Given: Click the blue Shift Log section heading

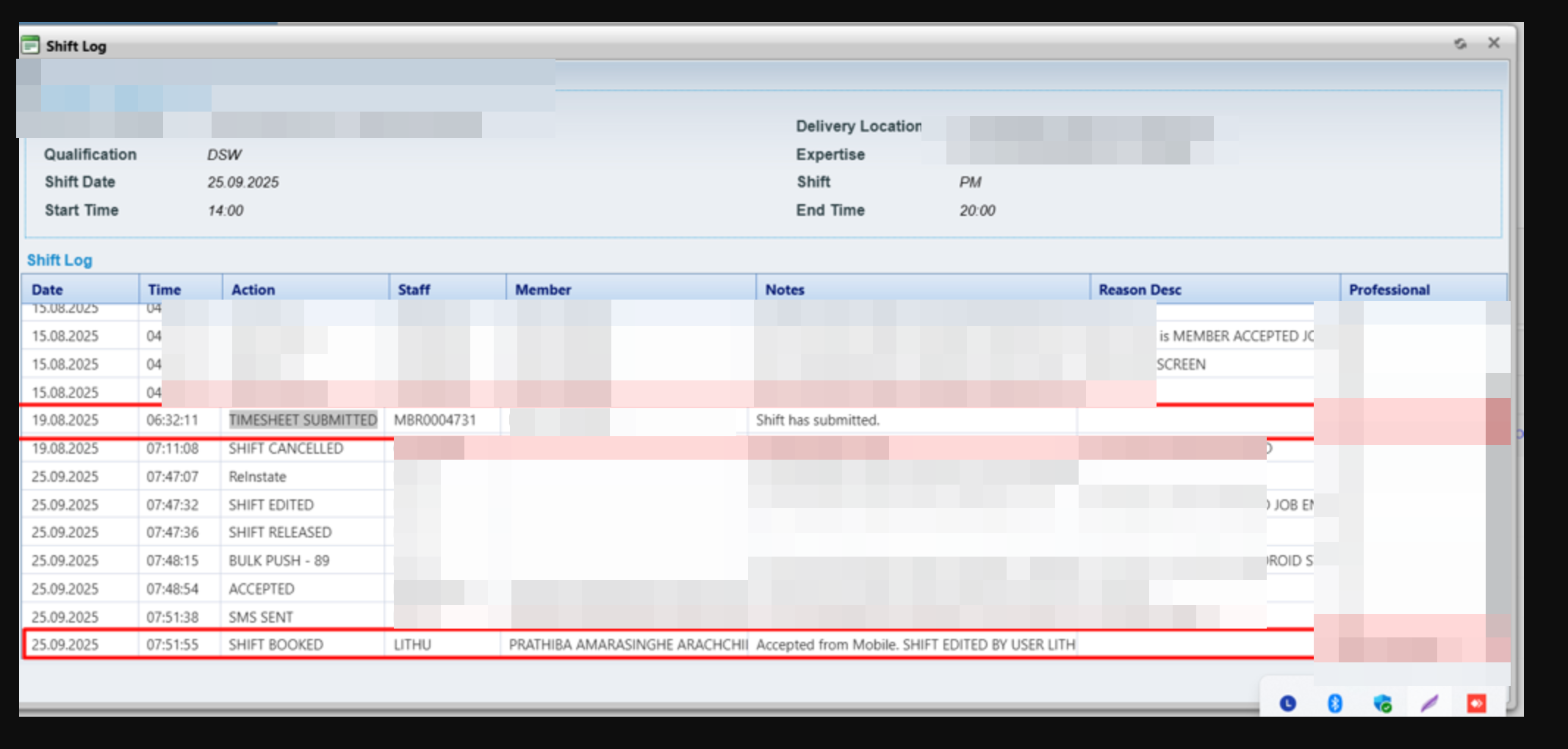Looking at the screenshot, I should (x=60, y=260).
